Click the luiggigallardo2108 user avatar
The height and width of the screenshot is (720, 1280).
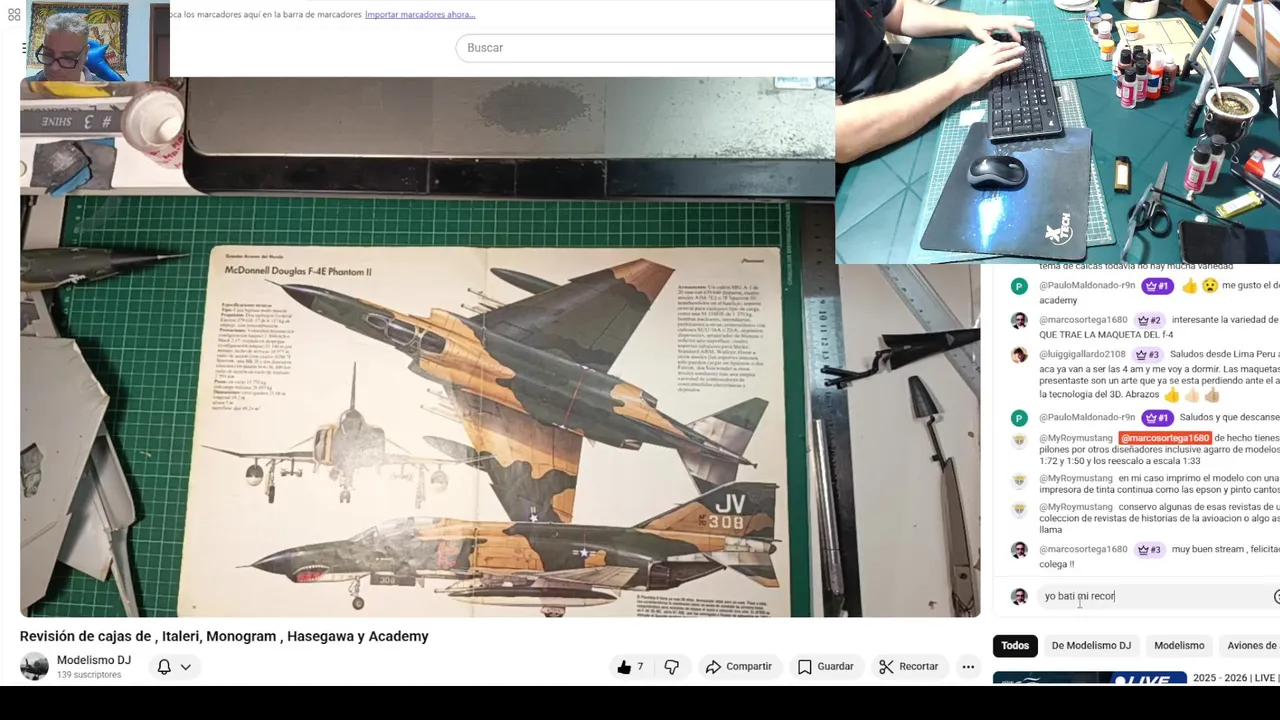(1019, 355)
